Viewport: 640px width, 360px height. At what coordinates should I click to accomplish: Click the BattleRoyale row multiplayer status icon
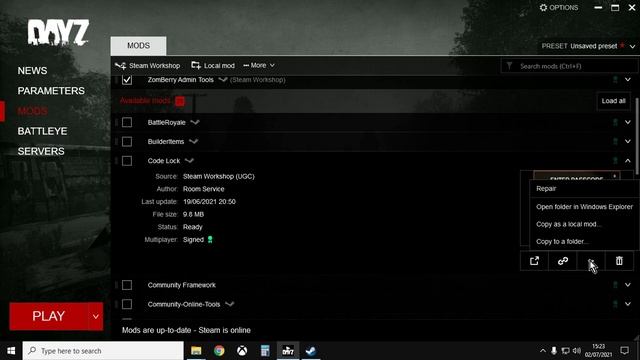(x=615, y=122)
